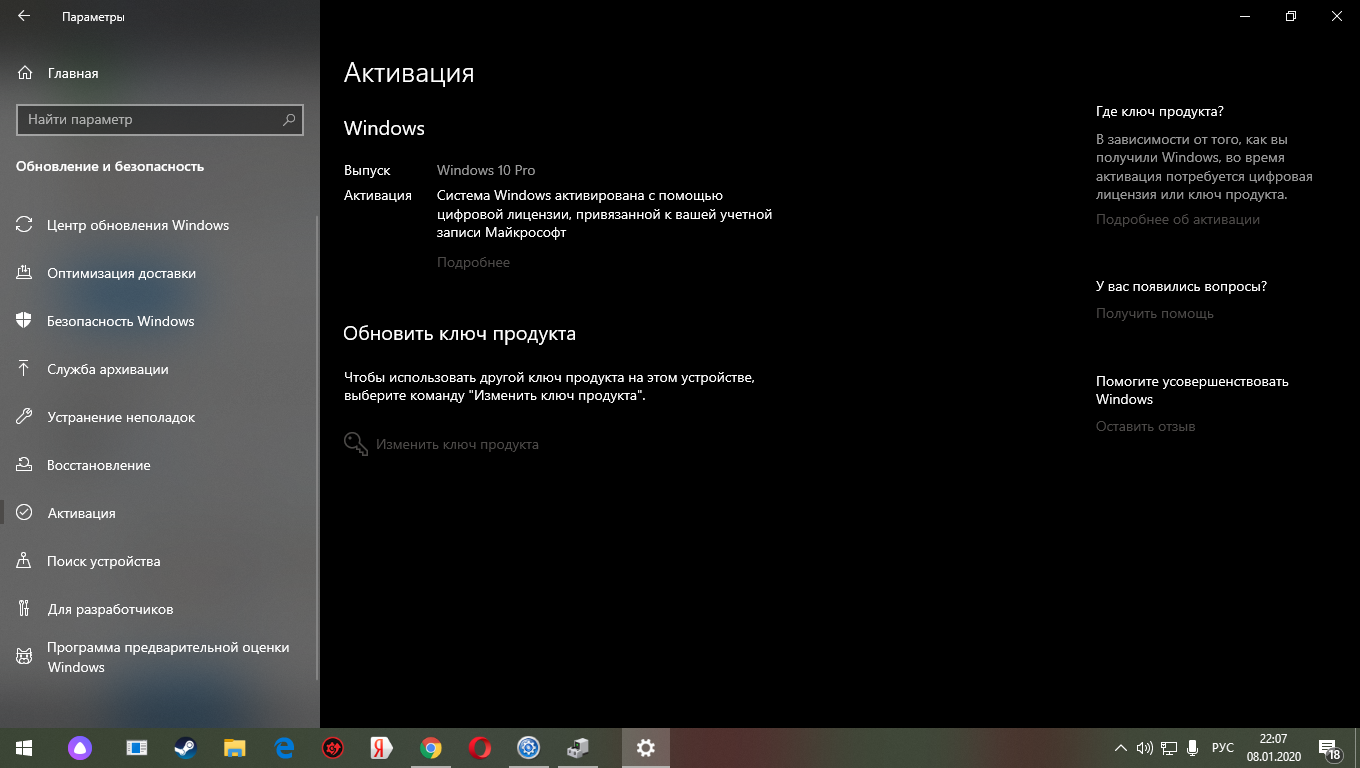Click the Активация heading at page top
Screen dimensions: 1360x768
[409, 73]
